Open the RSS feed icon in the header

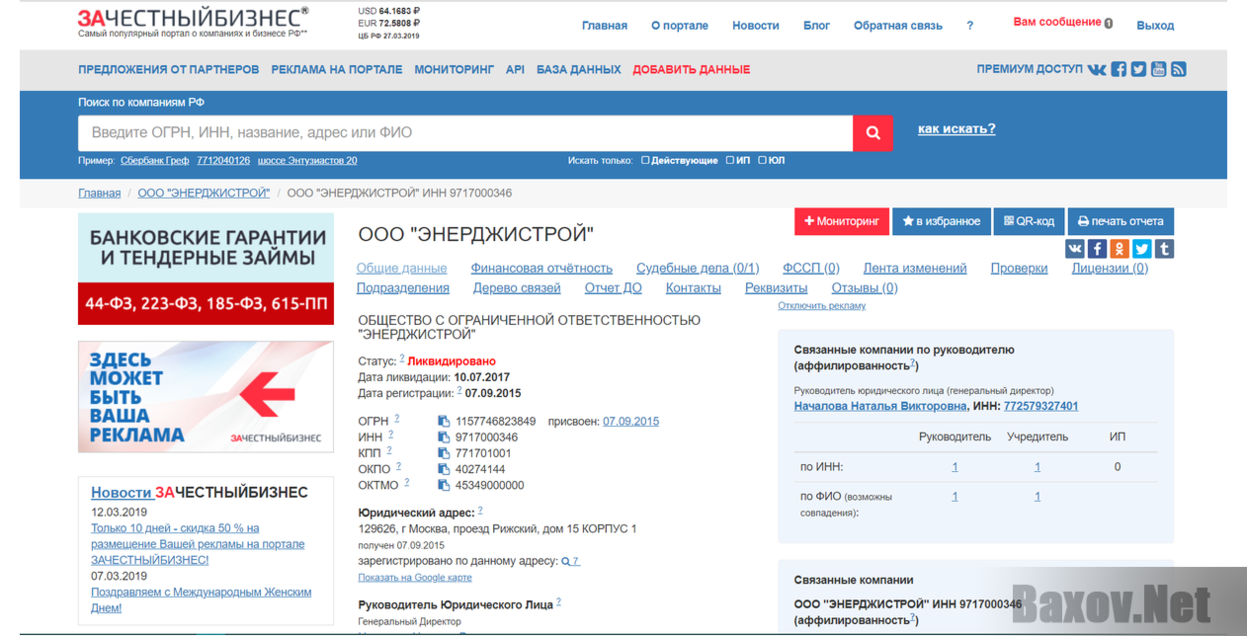(1178, 70)
